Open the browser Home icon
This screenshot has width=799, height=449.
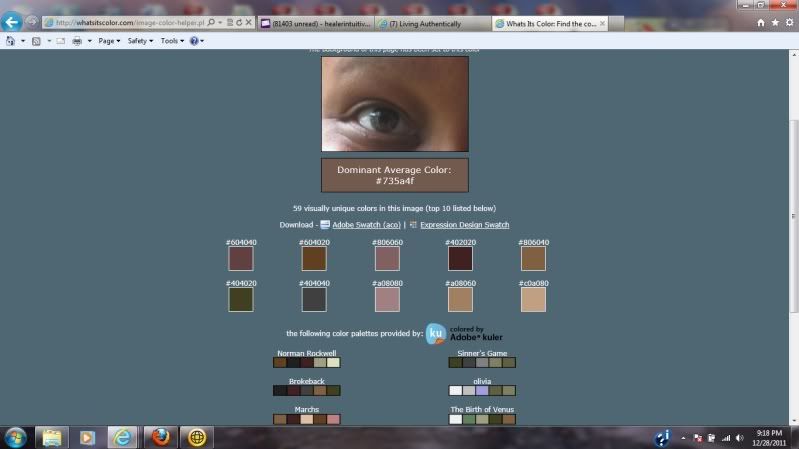[761, 23]
